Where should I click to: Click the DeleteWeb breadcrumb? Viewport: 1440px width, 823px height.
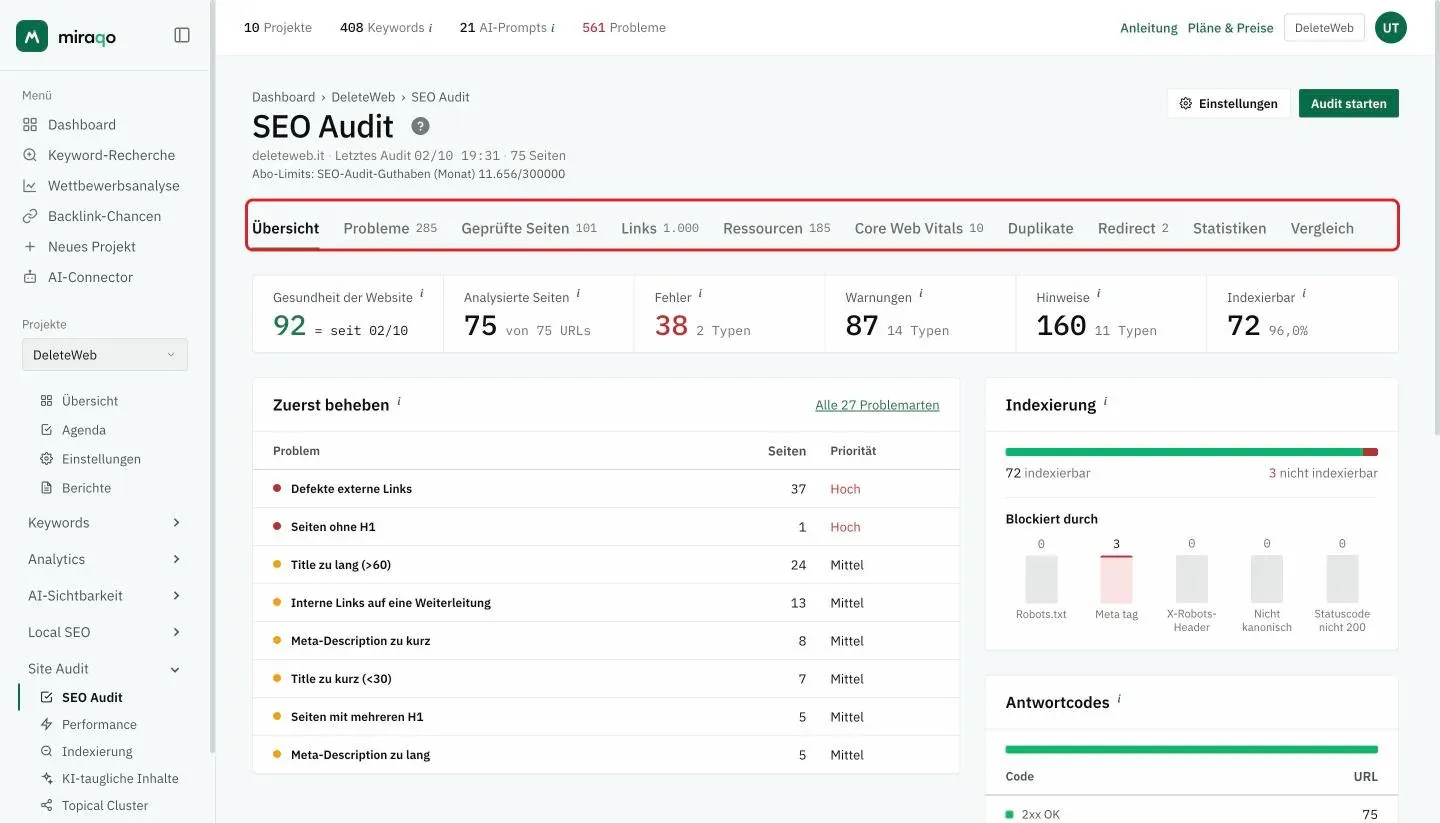pos(363,97)
